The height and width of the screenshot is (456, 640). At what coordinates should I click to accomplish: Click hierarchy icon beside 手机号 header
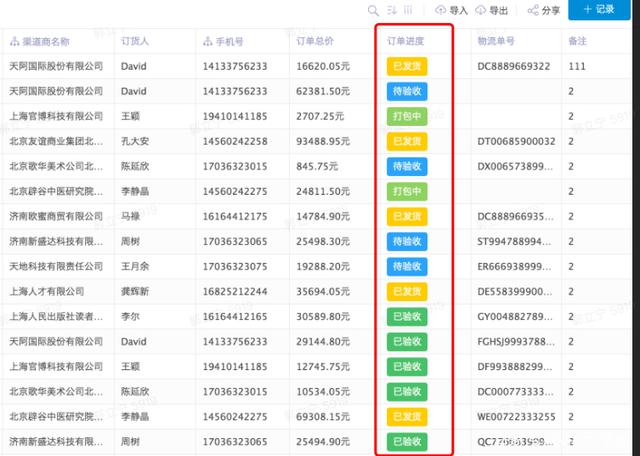[208, 42]
